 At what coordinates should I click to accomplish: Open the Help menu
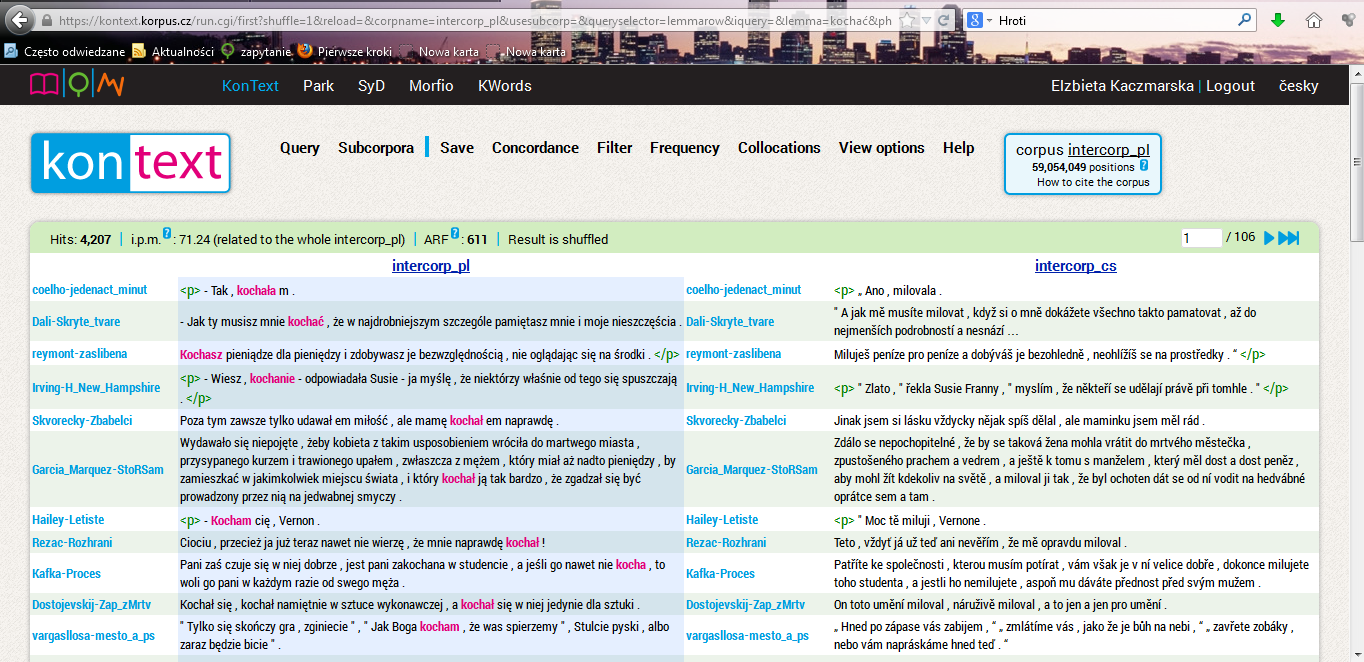click(958, 148)
